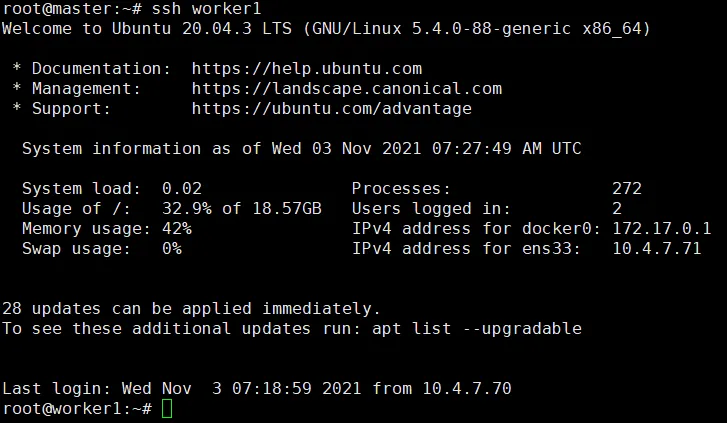Click the kernel version 5.4.0-88-generic text
727x423 pixels.
pos(491,29)
